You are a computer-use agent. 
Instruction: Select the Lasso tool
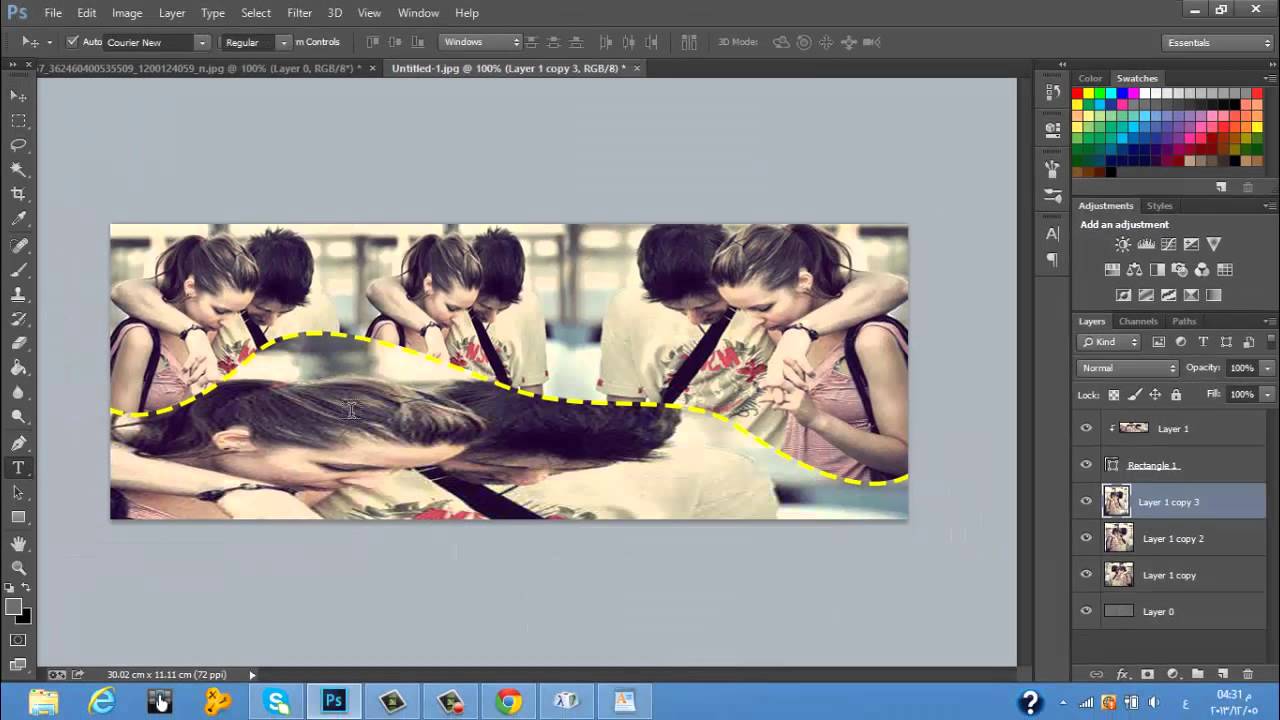tap(18, 145)
